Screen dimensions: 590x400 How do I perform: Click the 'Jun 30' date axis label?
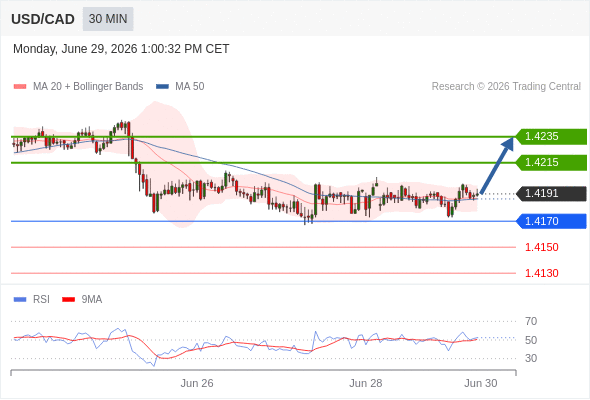(x=481, y=383)
